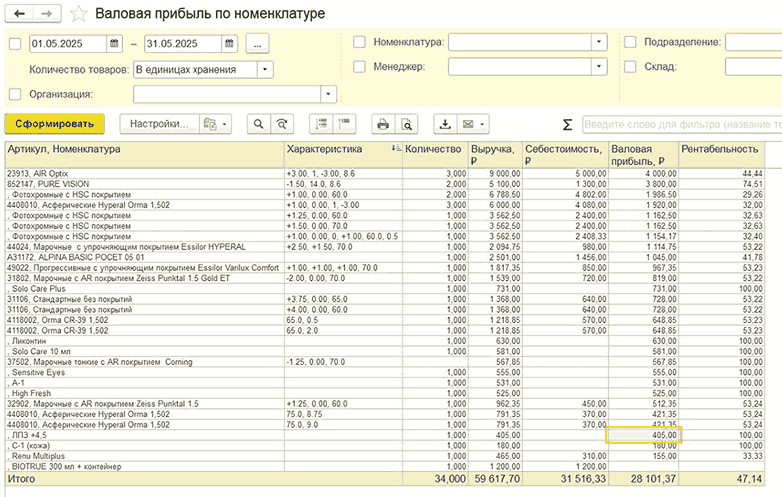The image size is (782, 497).
Task: Select the Renu Multiplus row
Action: coord(385,456)
